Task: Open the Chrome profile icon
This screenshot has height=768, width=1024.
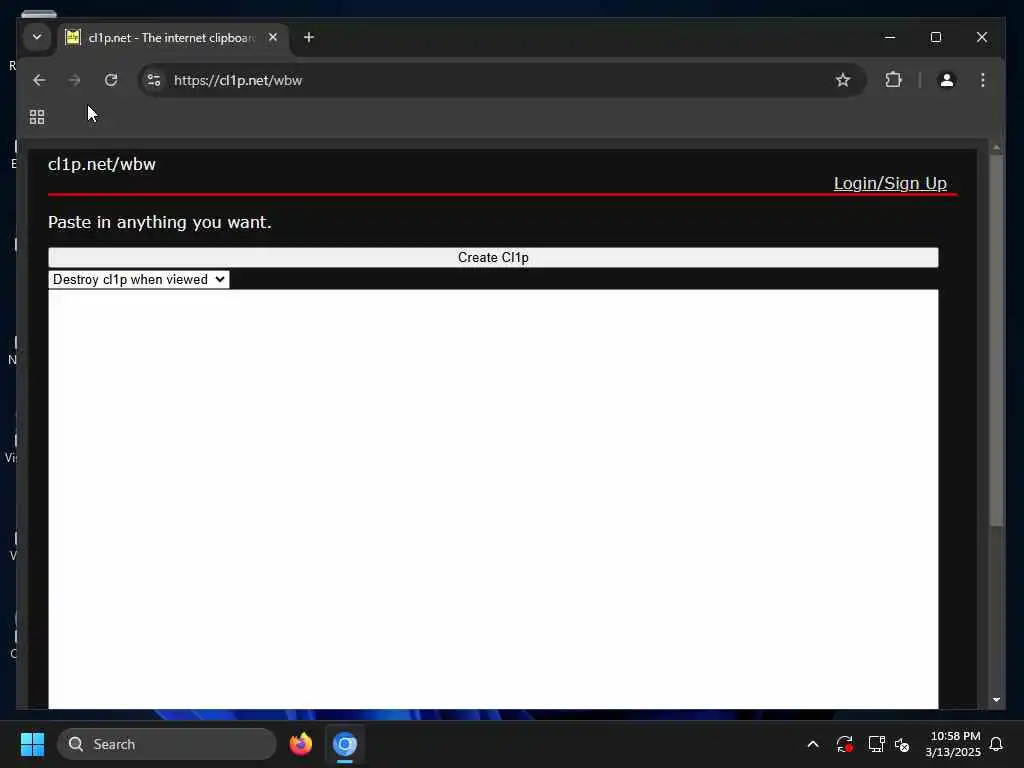Action: click(x=946, y=80)
